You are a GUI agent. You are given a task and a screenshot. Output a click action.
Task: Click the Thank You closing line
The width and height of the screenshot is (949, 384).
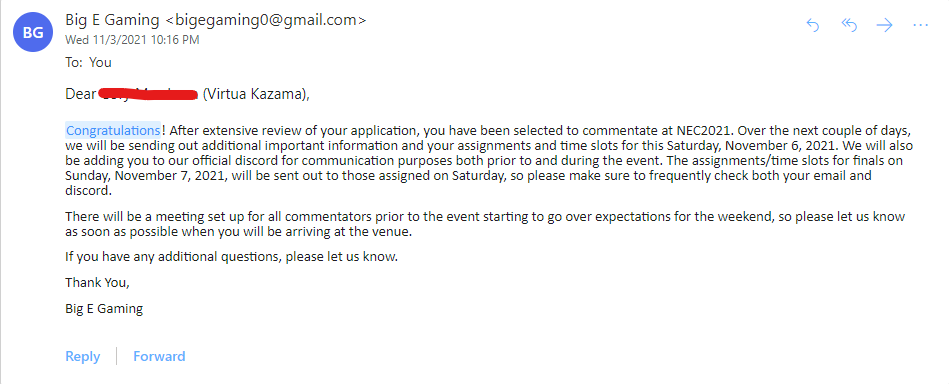[97, 283]
